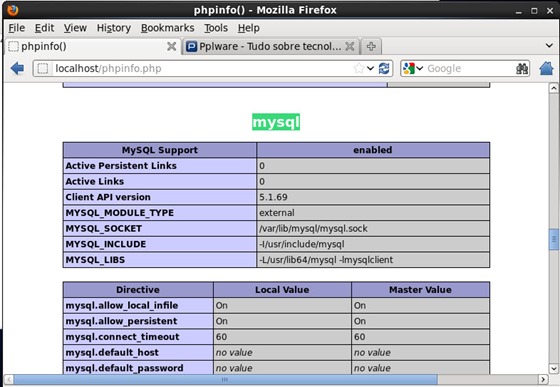
Task: Click the vertical scrollbar thumb
Action: [x=554, y=239]
